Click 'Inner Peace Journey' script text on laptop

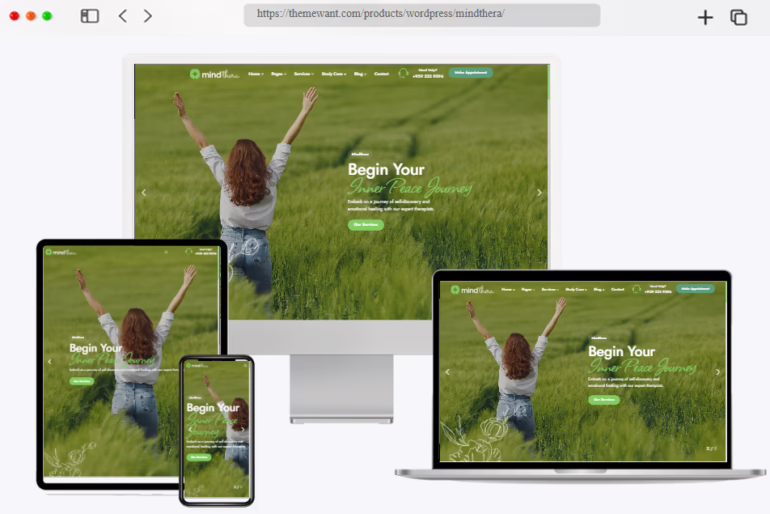click(642, 367)
